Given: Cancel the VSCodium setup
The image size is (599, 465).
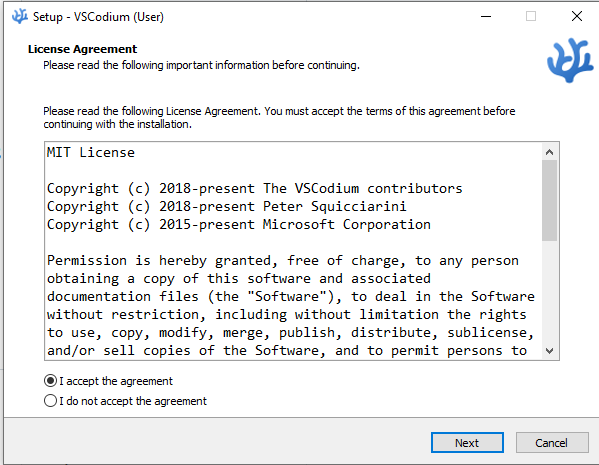Looking at the screenshot, I should pos(552,442).
